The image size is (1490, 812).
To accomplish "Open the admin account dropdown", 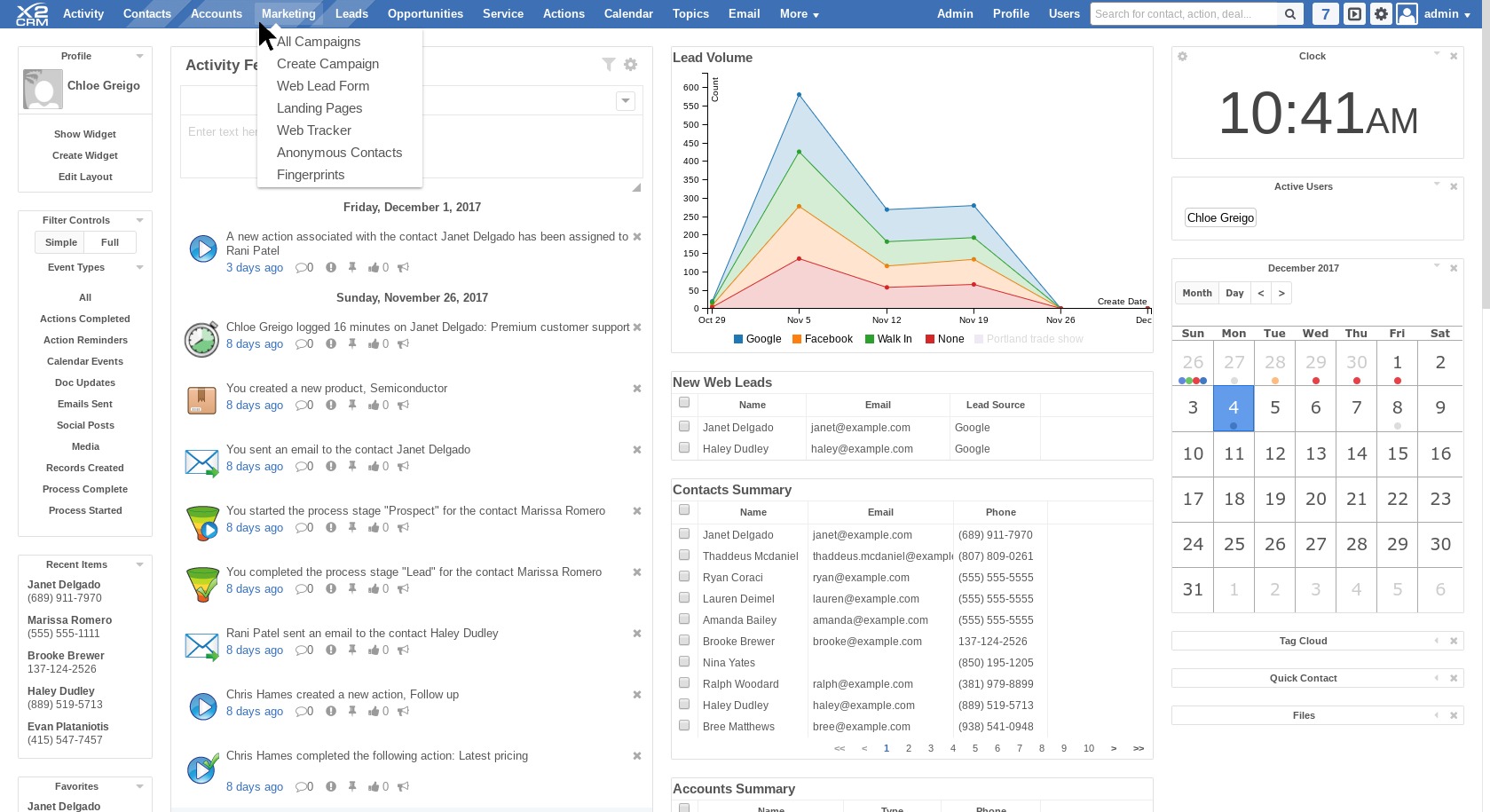I will click(x=1442, y=13).
